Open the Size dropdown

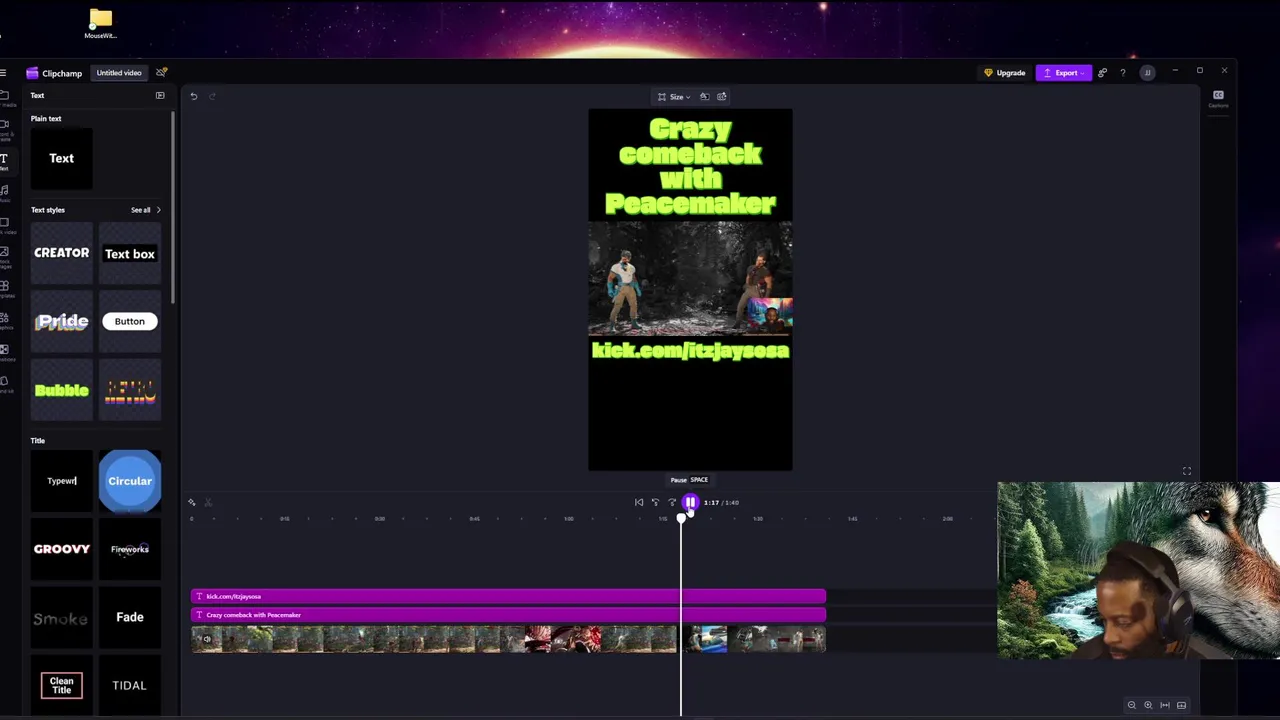click(x=675, y=97)
